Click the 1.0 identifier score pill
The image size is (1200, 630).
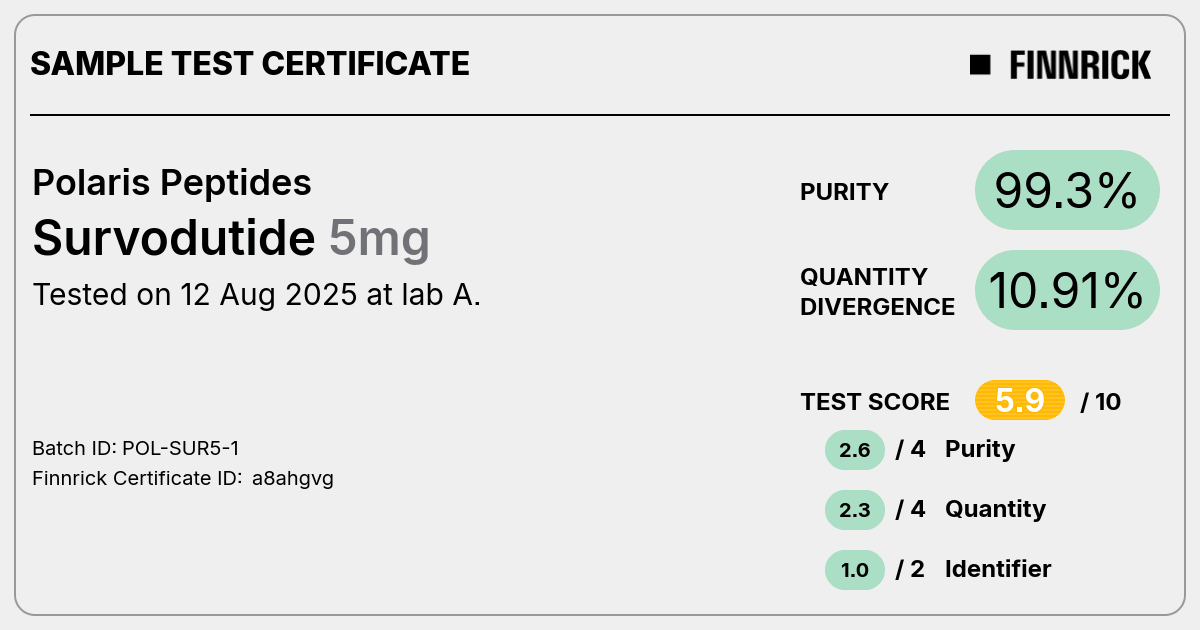tap(855, 570)
